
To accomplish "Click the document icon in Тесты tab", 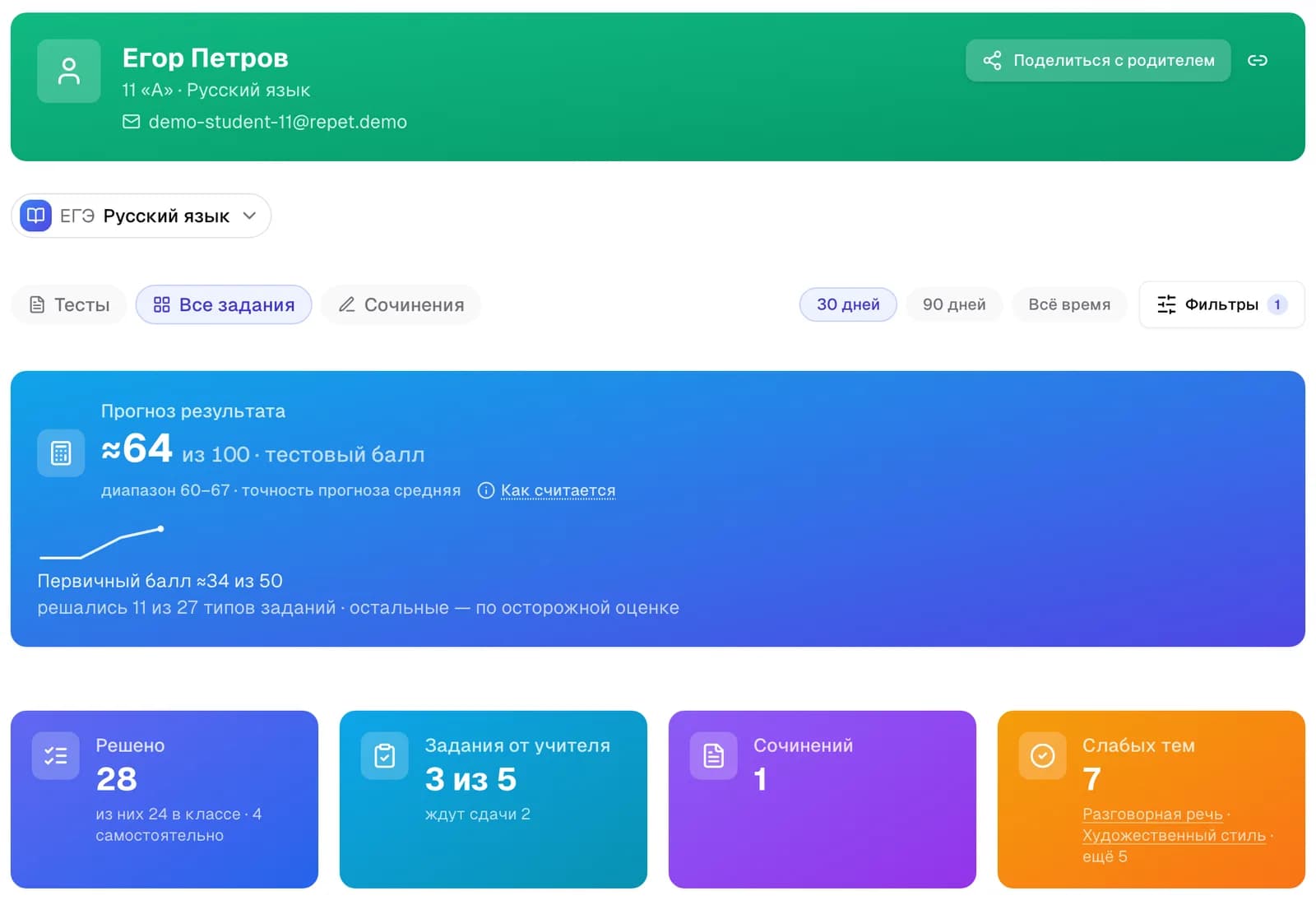I will pyautogui.click(x=37, y=304).
